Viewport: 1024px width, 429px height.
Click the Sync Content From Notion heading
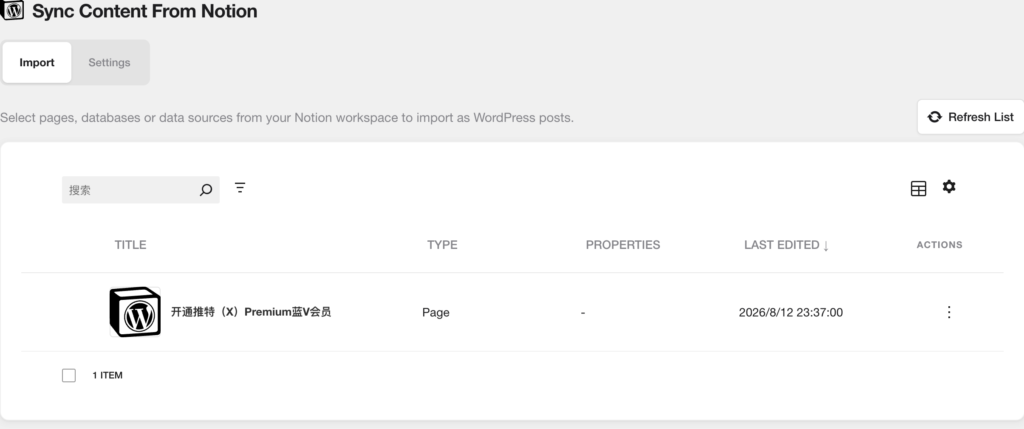tap(144, 11)
